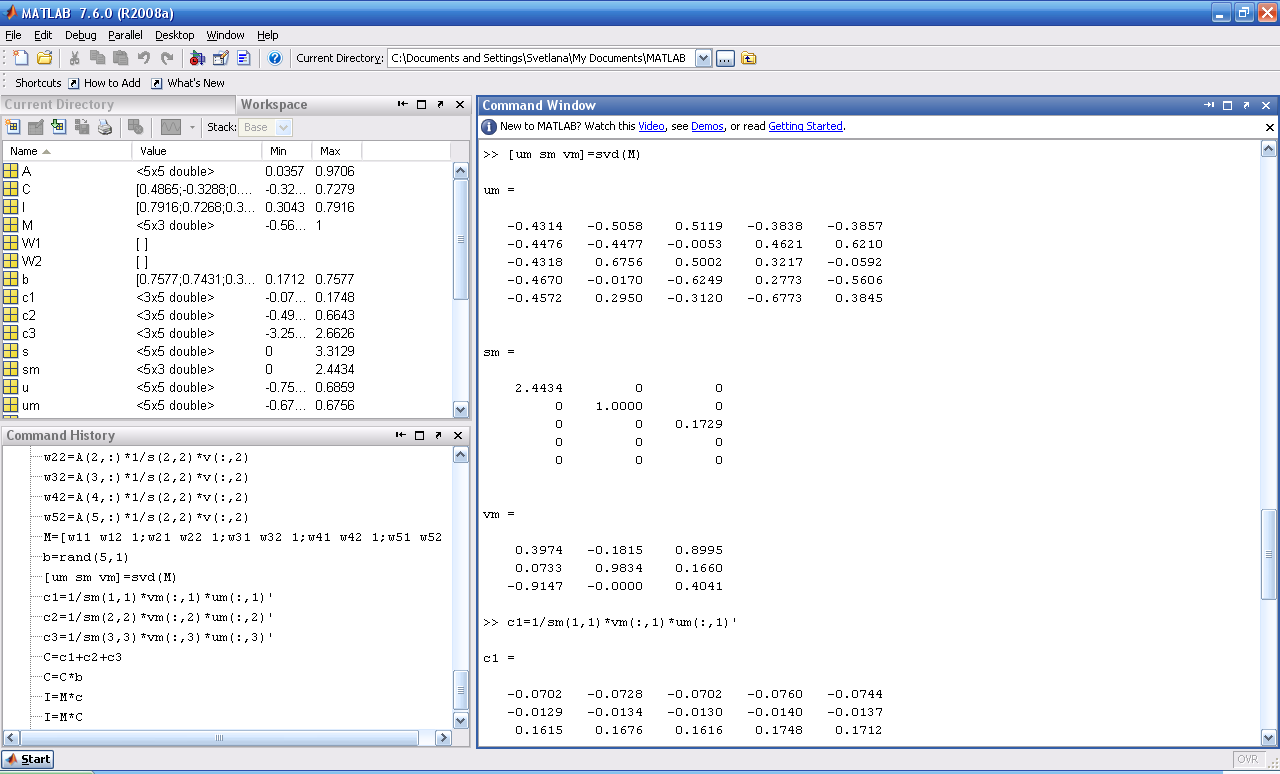Undock the Workspace panel
Screen dimensions: 1280x774
pos(441,104)
